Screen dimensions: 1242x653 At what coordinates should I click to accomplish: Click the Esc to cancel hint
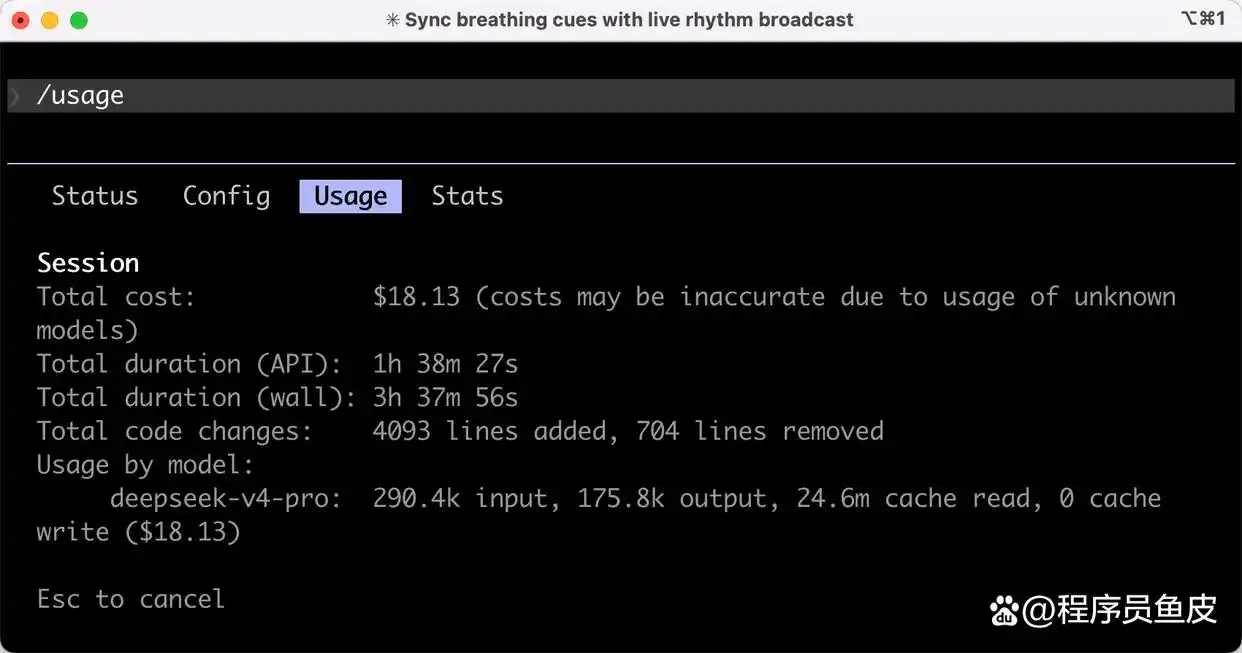[131, 599]
